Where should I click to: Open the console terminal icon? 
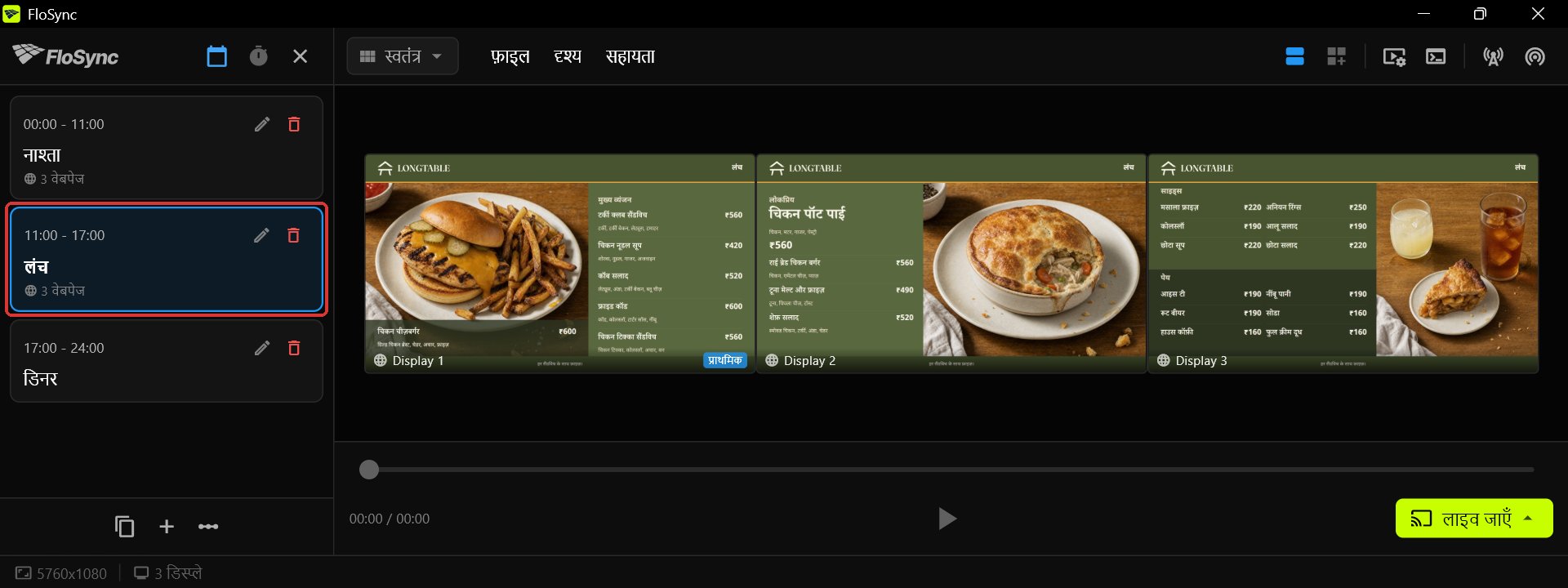pos(1436,56)
